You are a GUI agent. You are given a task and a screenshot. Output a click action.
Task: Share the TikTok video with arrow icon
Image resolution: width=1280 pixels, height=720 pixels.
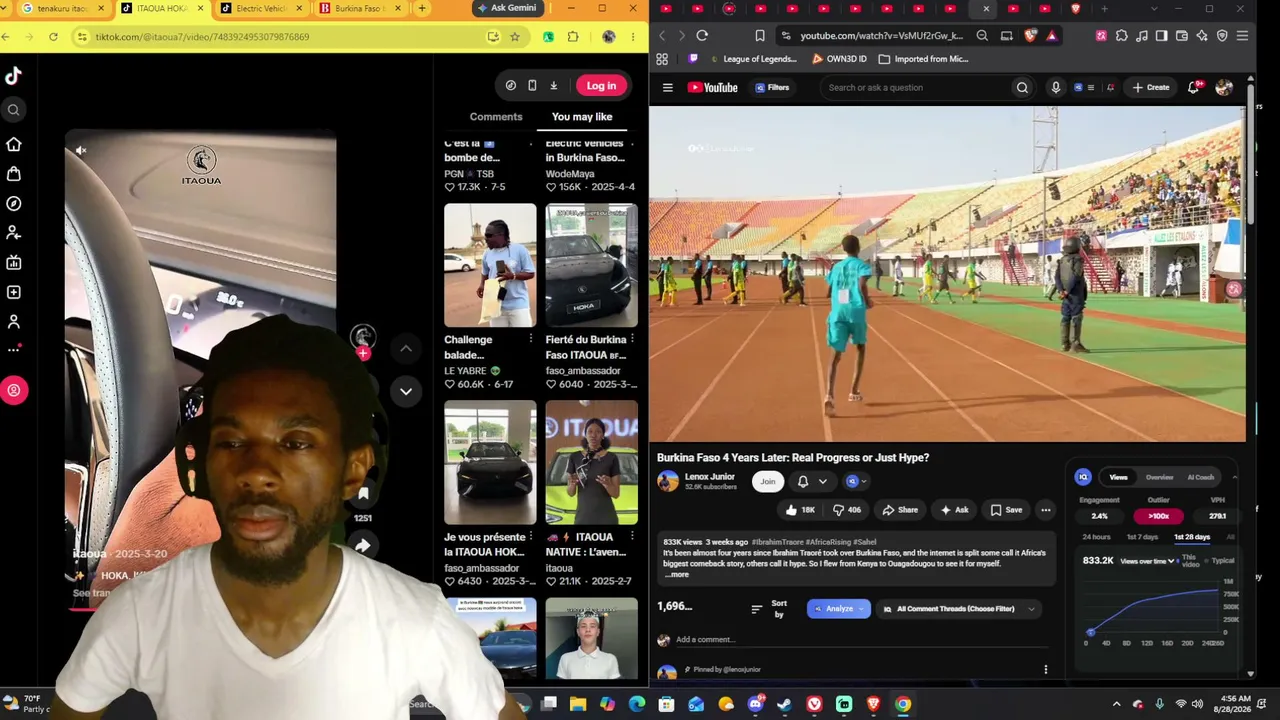(x=362, y=545)
